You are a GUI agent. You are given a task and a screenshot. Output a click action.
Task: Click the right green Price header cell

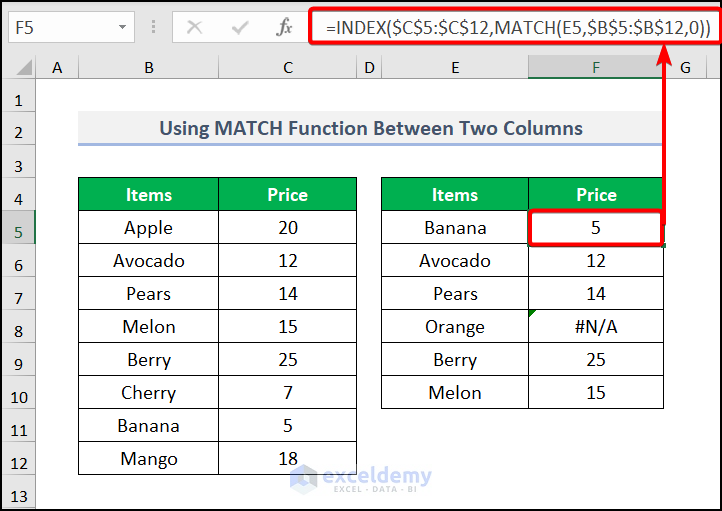click(x=596, y=195)
